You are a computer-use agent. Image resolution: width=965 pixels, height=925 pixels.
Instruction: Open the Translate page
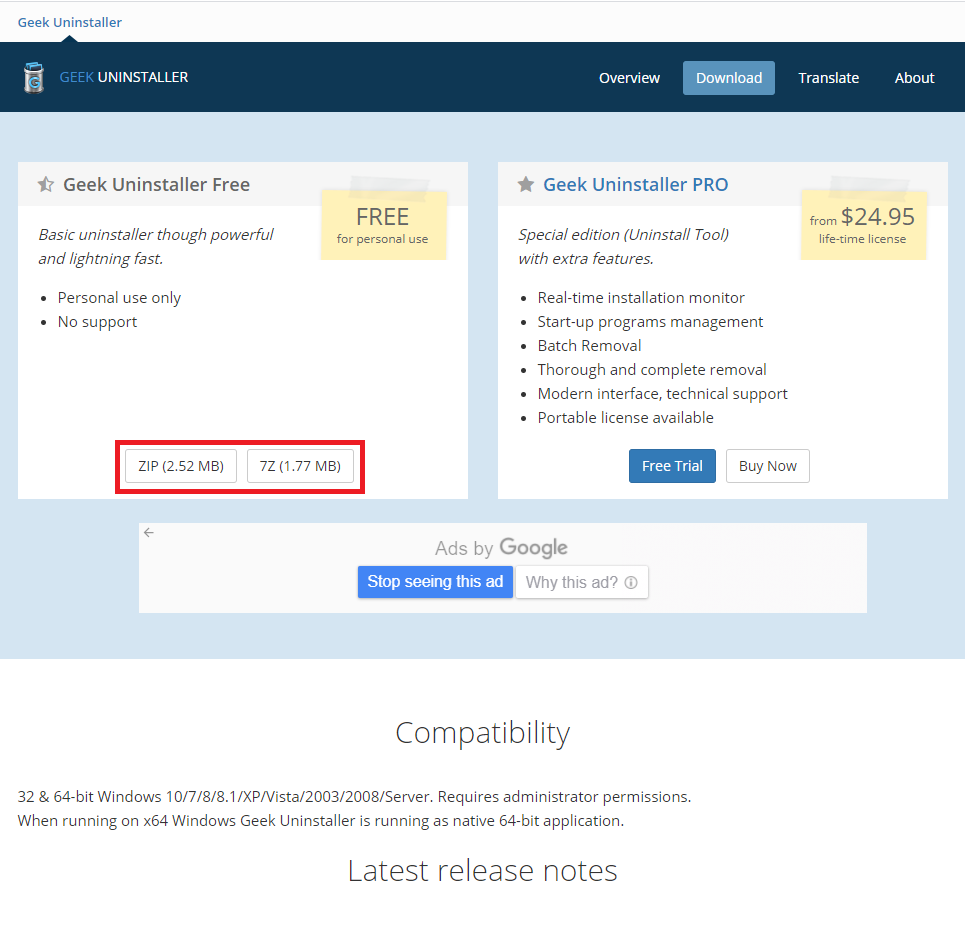(x=828, y=78)
